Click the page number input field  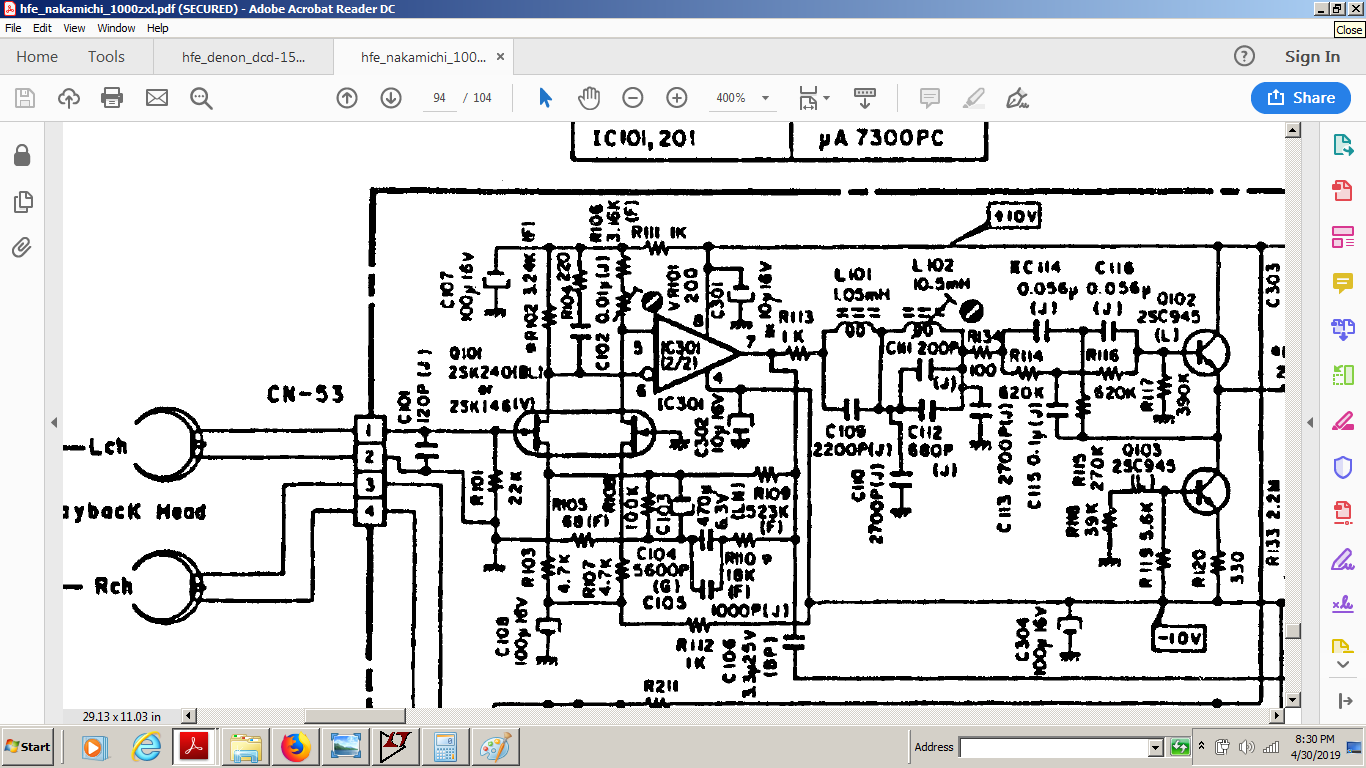(440, 98)
